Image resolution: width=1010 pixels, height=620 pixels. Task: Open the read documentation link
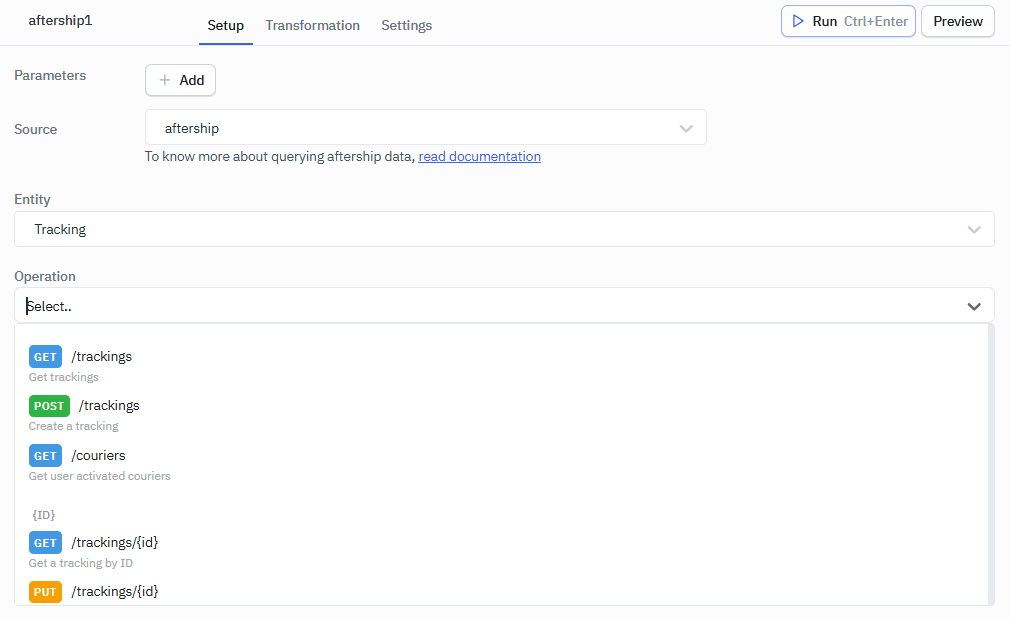pyautogui.click(x=479, y=156)
